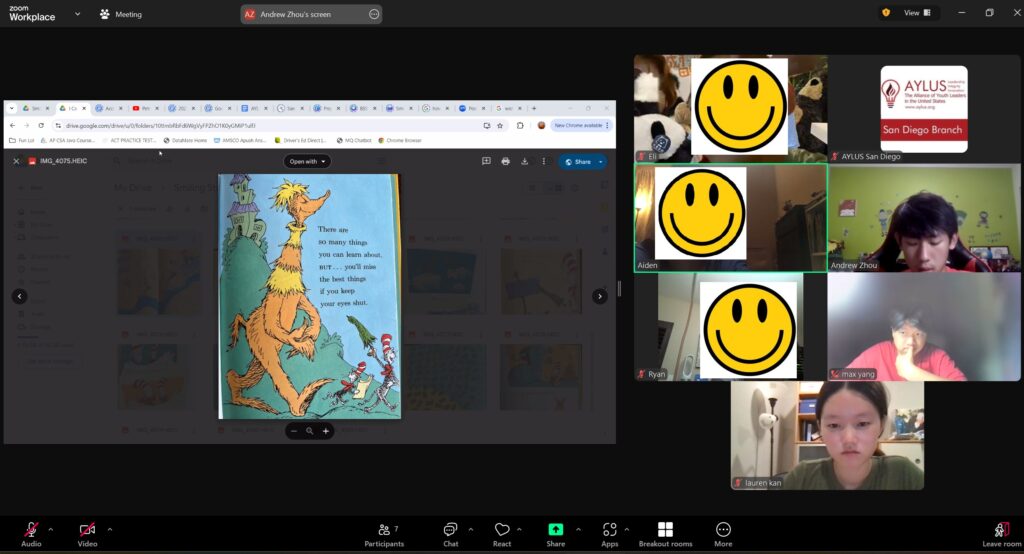
Task: Open the Chat panel
Action: [451, 534]
